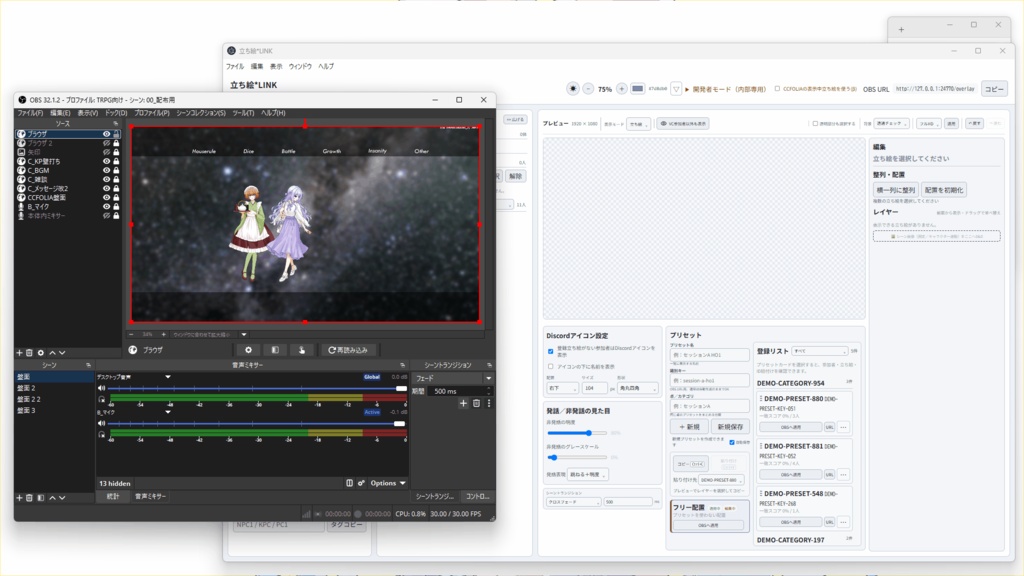This screenshot has height=576, width=1024.
Task: Expand B_マイク mixer dropdown arrow
Action: coord(168,412)
